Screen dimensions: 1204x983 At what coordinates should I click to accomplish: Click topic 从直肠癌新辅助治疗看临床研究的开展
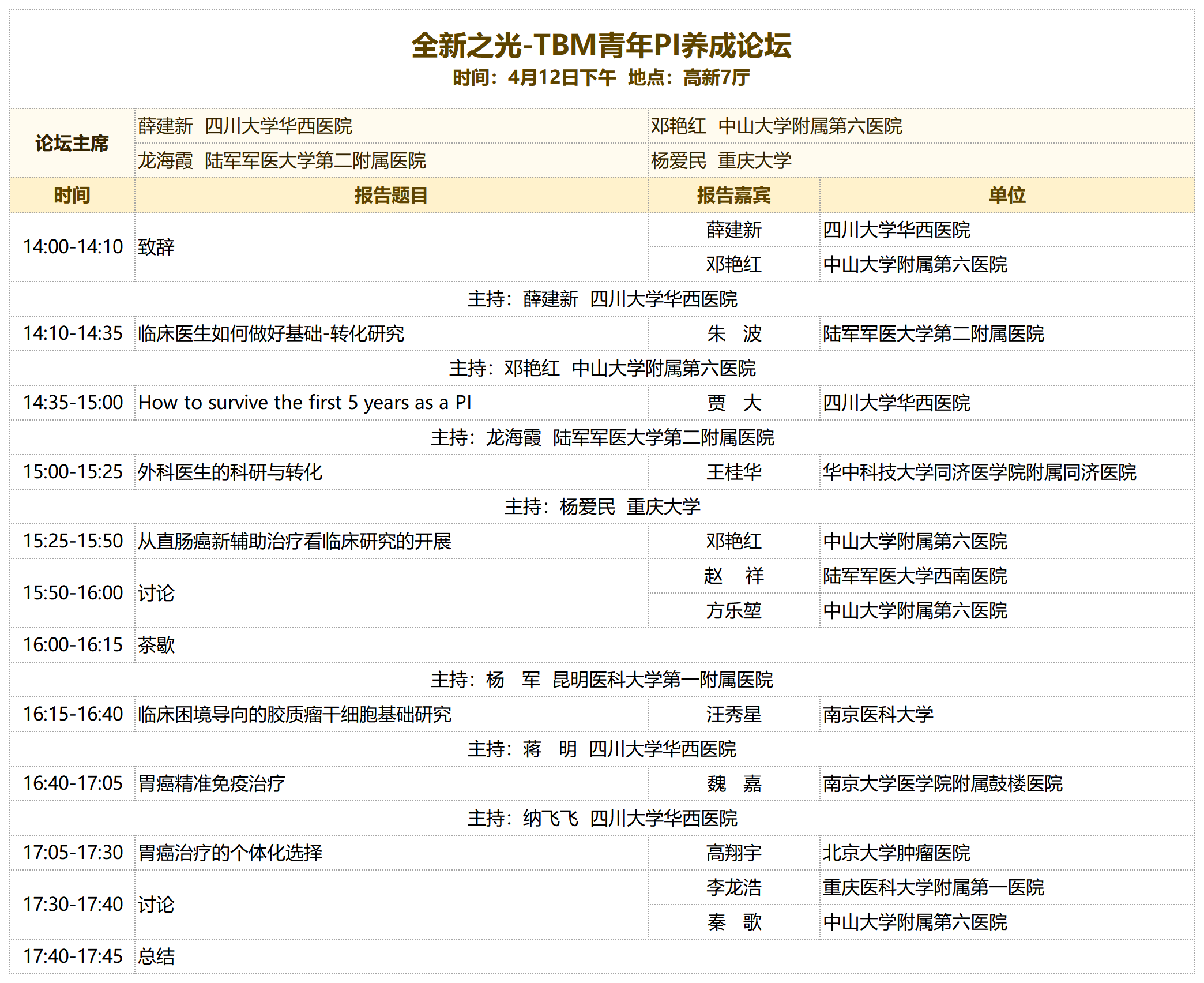295,541
